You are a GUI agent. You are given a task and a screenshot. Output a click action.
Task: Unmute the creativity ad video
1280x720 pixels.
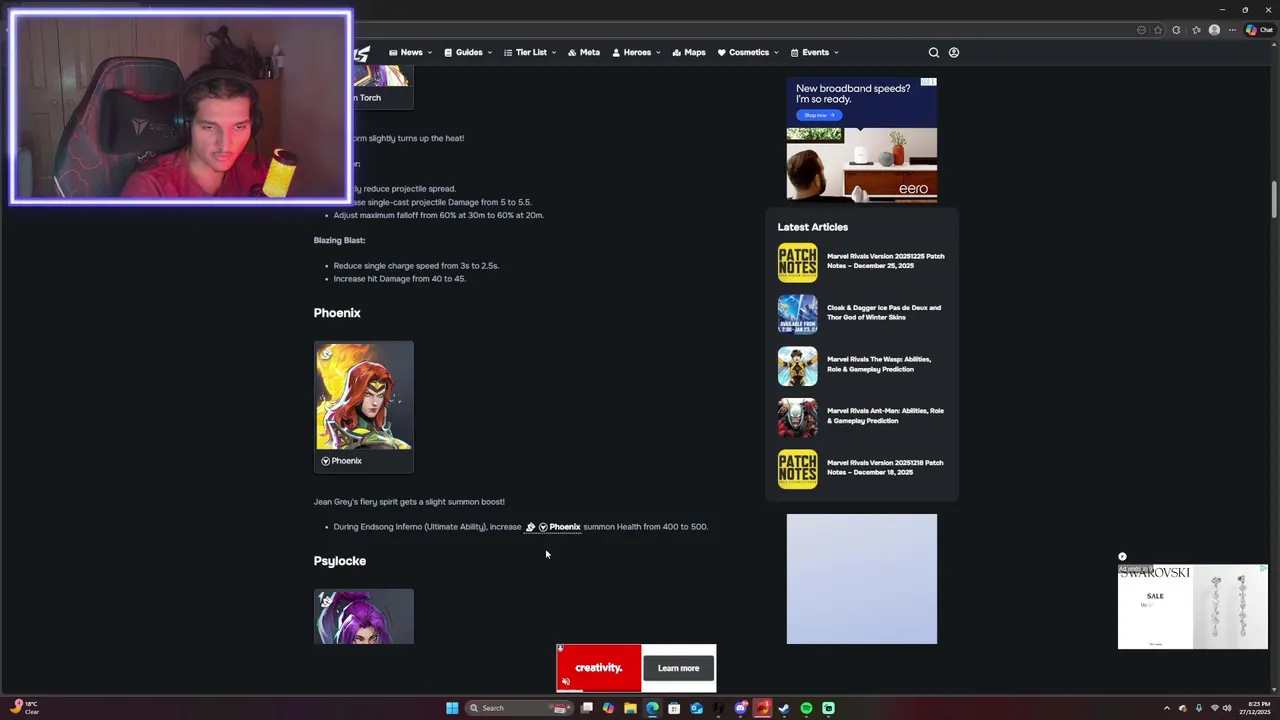click(566, 682)
